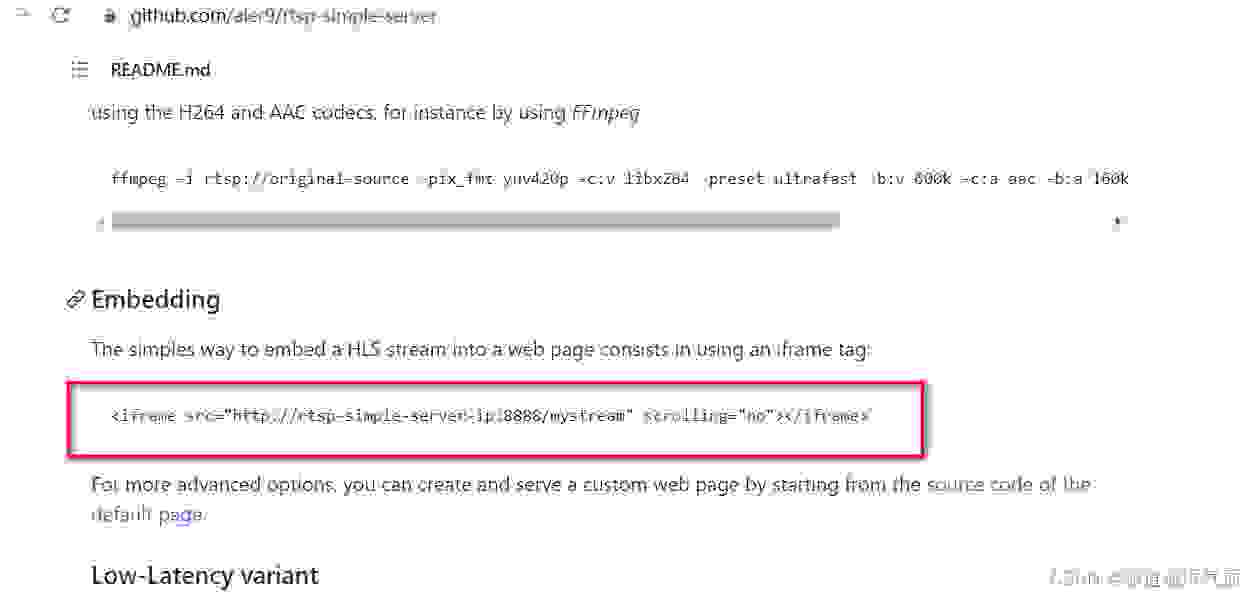
Task: Click the horizontal scrollbar thumb under ffmpeg command
Action: [x=475, y=222]
